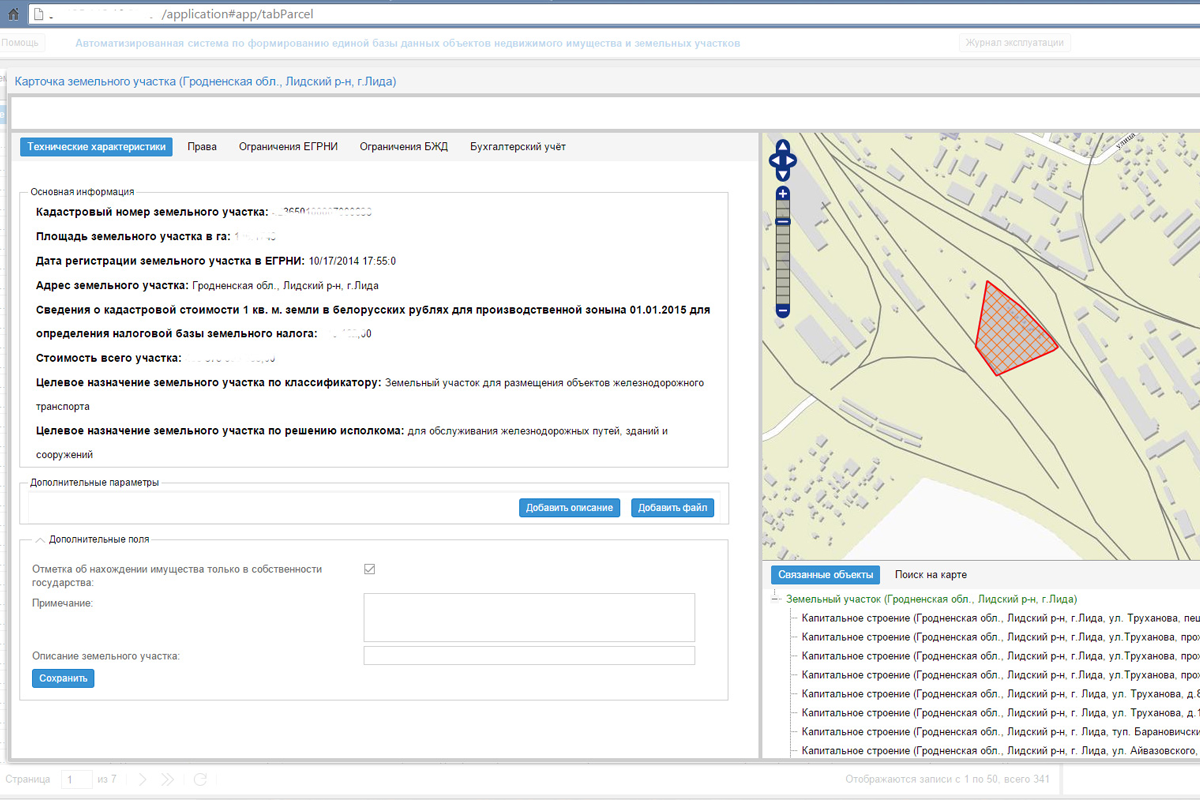Pan the map up with arrow control
1200x800 pixels.
click(783, 147)
